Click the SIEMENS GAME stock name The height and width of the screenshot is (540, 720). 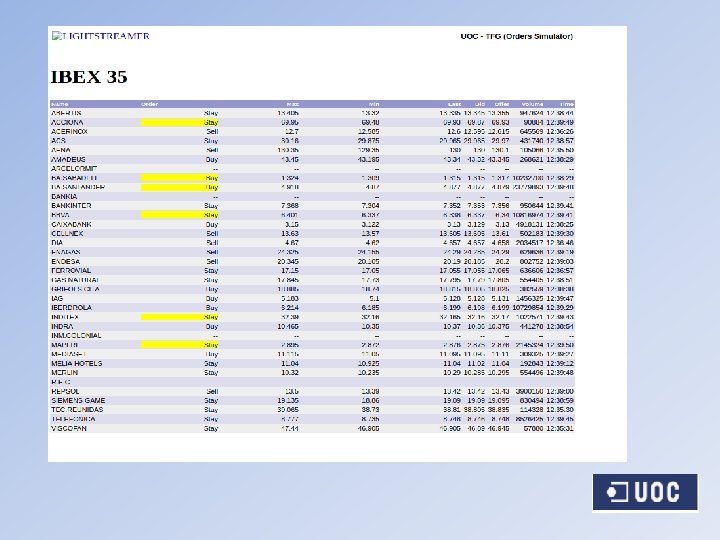pos(78,401)
